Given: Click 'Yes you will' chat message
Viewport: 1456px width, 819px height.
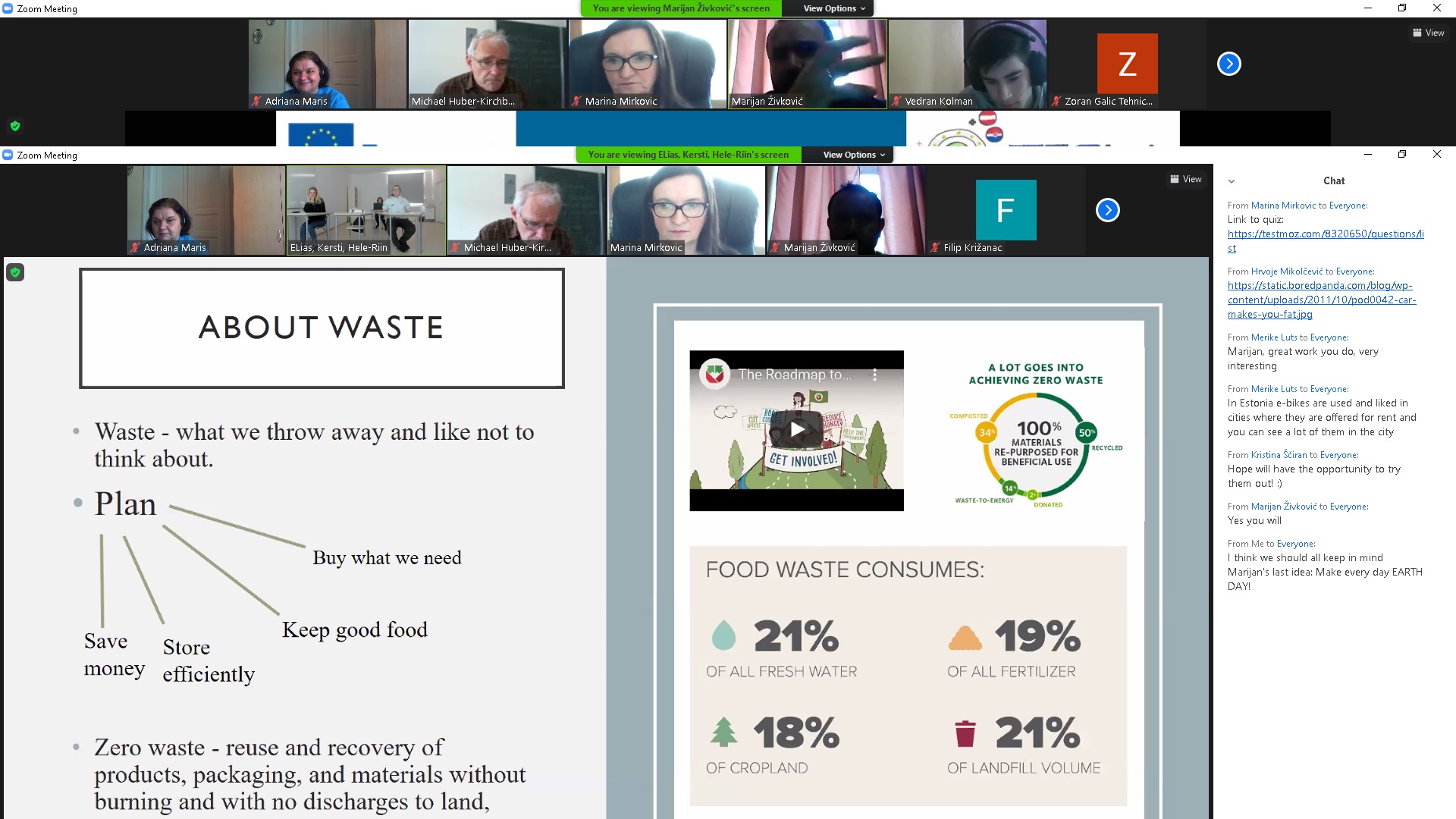Looking at the screenshot, I should [1254, 521].
